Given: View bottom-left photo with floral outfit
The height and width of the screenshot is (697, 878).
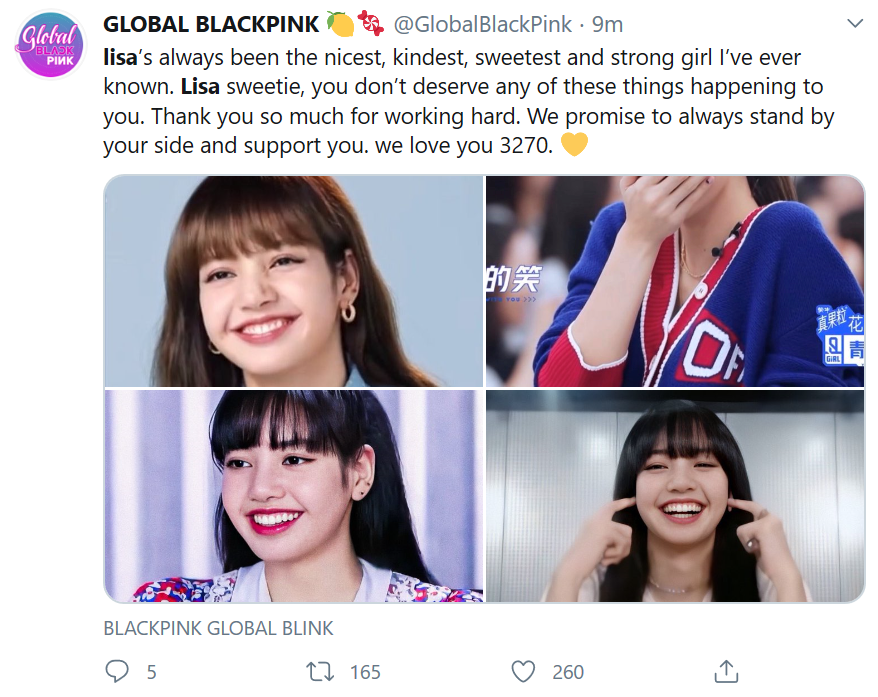Looking at the screenshot, I should [294, 496].
